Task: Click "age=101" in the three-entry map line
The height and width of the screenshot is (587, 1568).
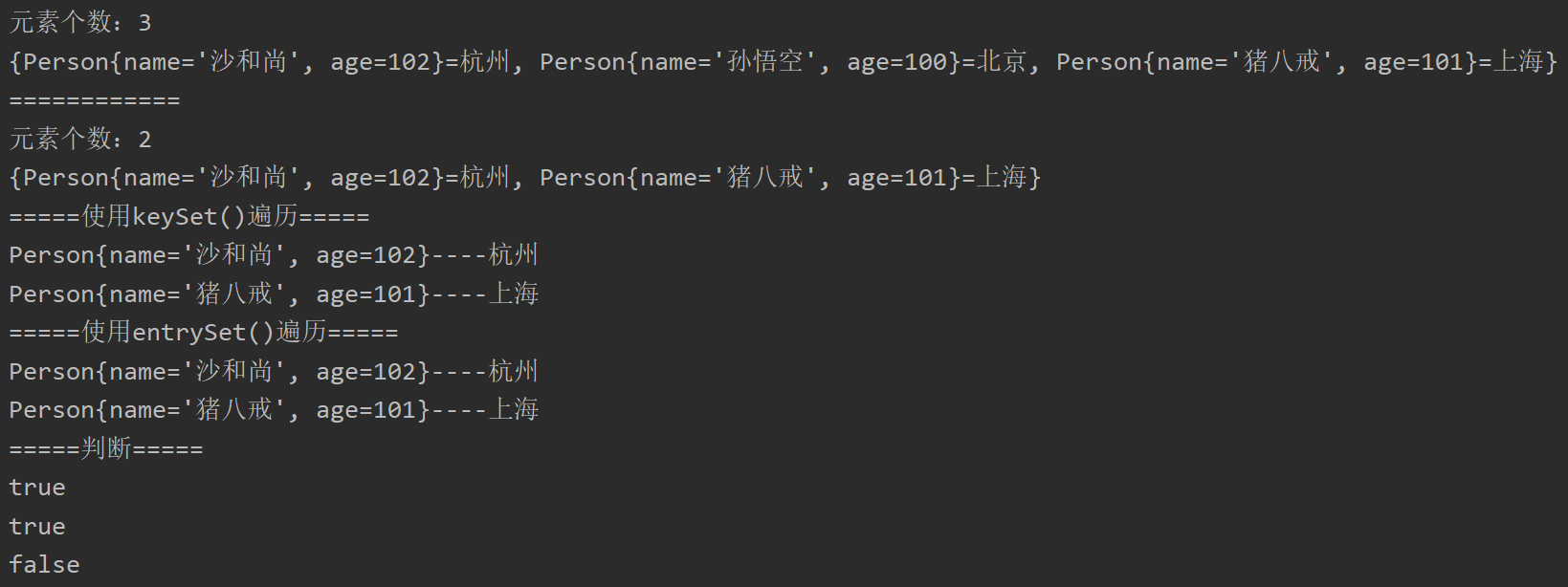Action: click(x=1414, y=62)
